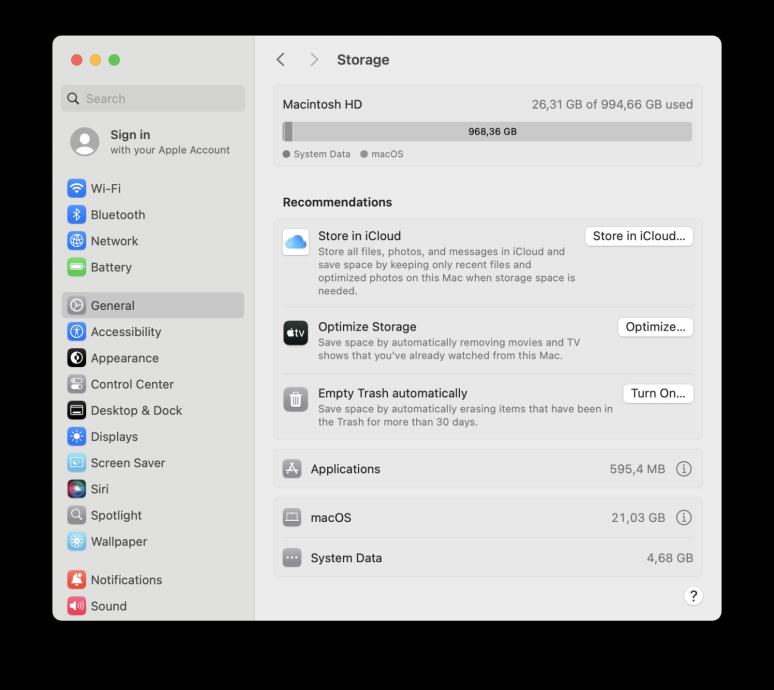Click the Spotlight magnifier icon
Screen dimensions: 774x690
pyautogui.click(x=77, y=515)
